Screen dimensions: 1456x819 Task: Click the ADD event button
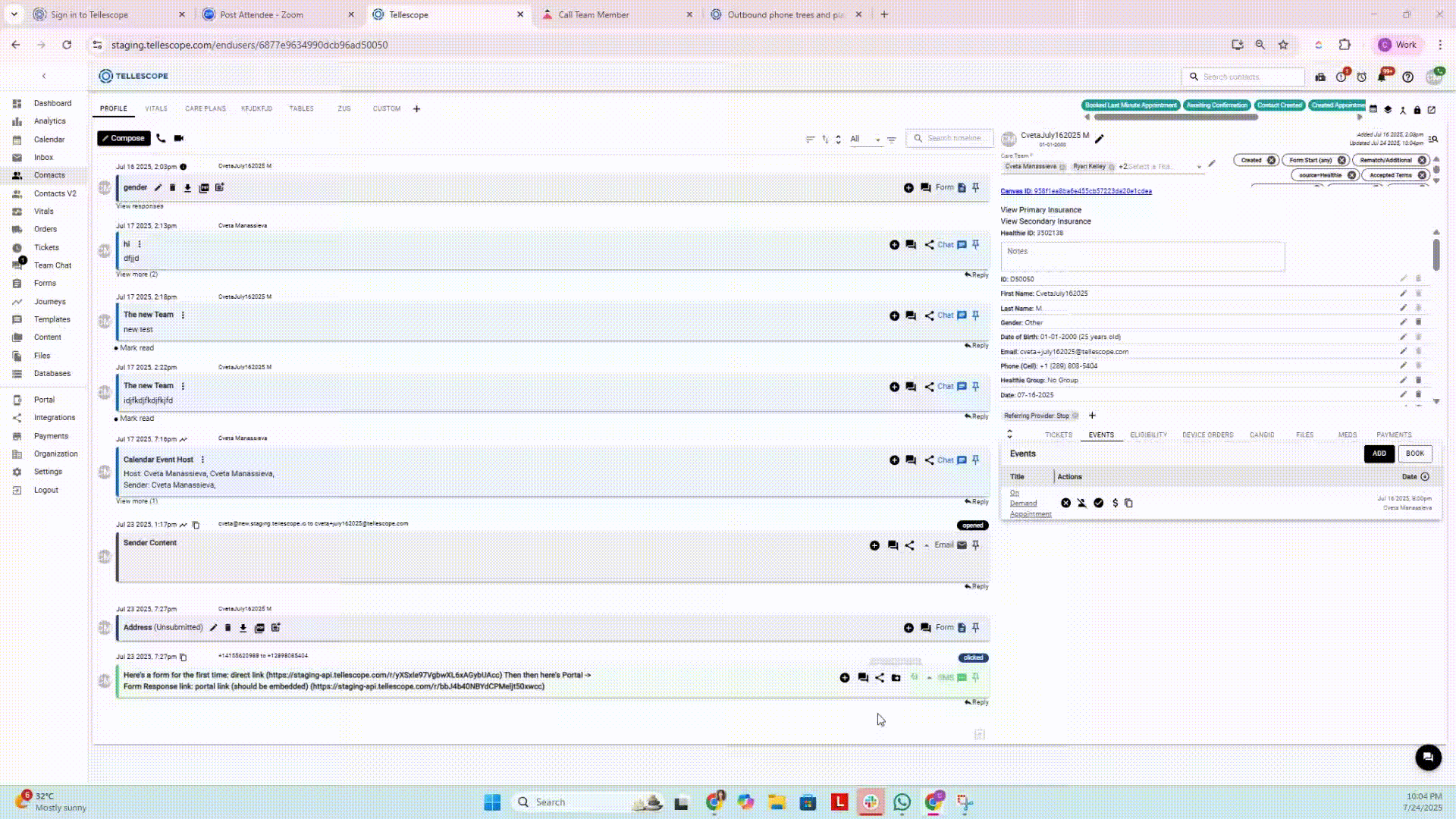1379,453
